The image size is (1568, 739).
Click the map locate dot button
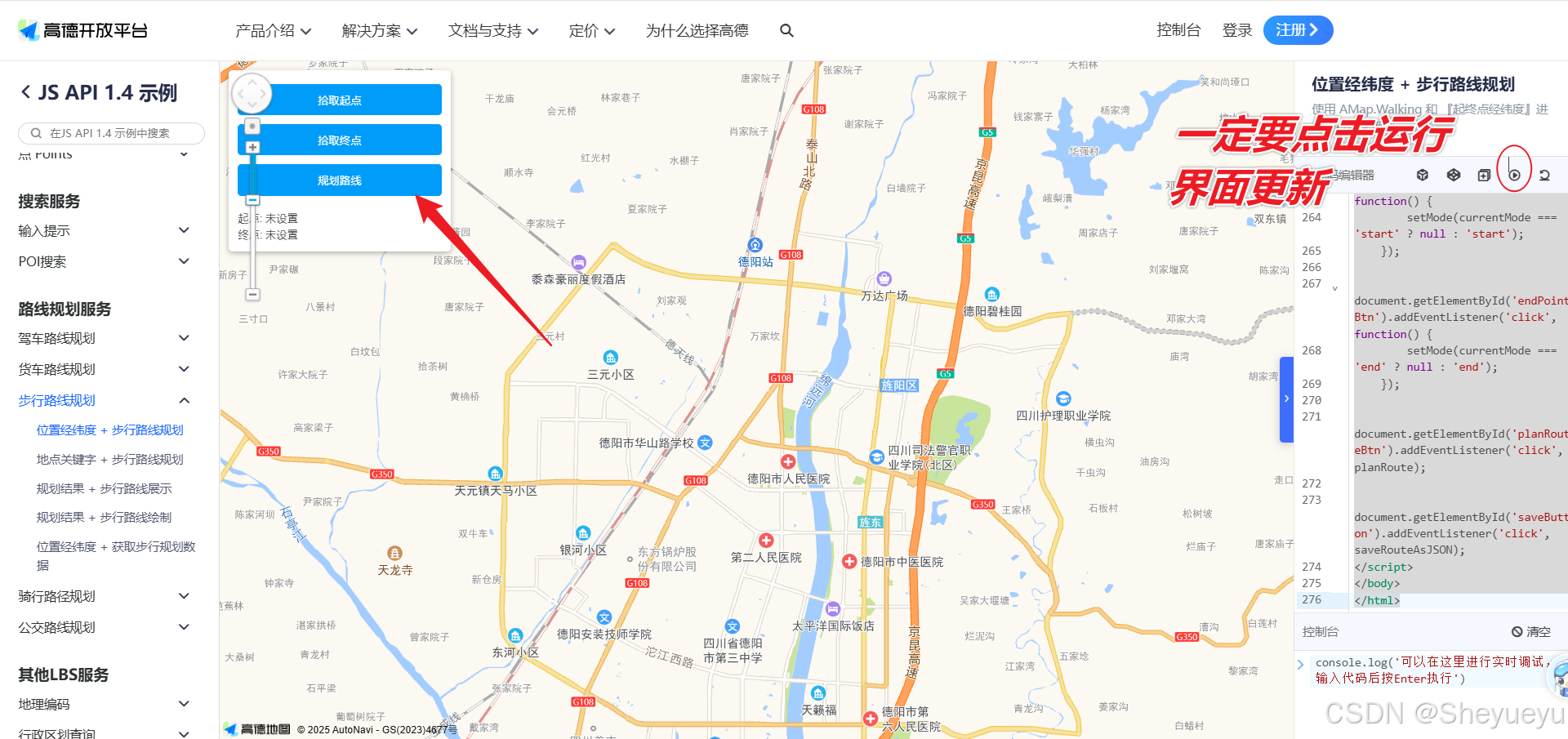coord(252,126)
